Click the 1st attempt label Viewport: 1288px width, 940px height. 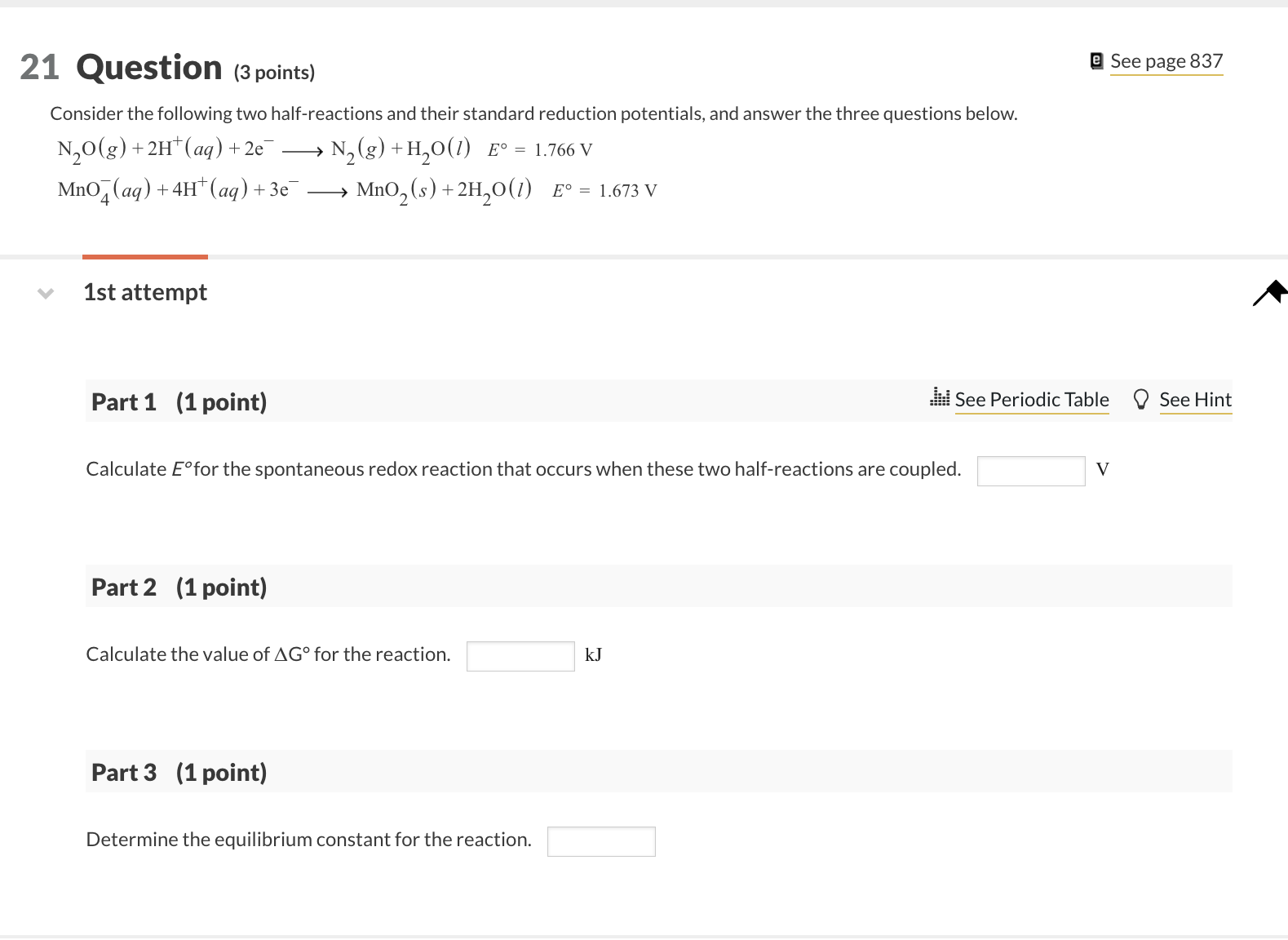tap(144, 292)
